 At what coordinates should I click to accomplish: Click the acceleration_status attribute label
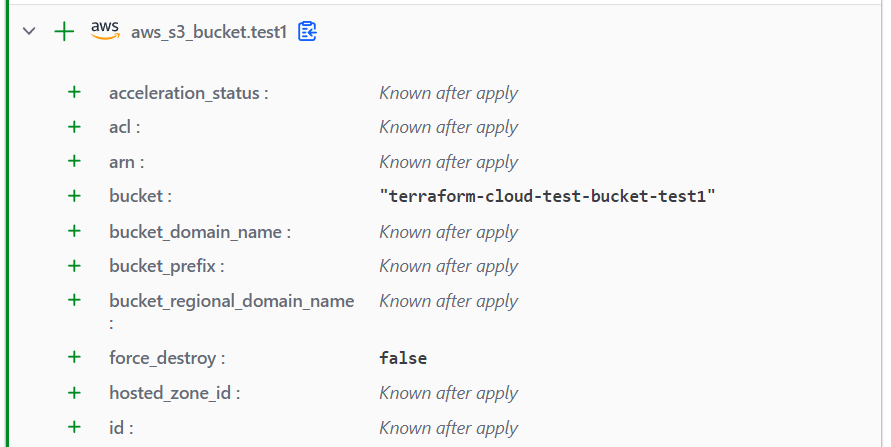click(x=189, y=93)
